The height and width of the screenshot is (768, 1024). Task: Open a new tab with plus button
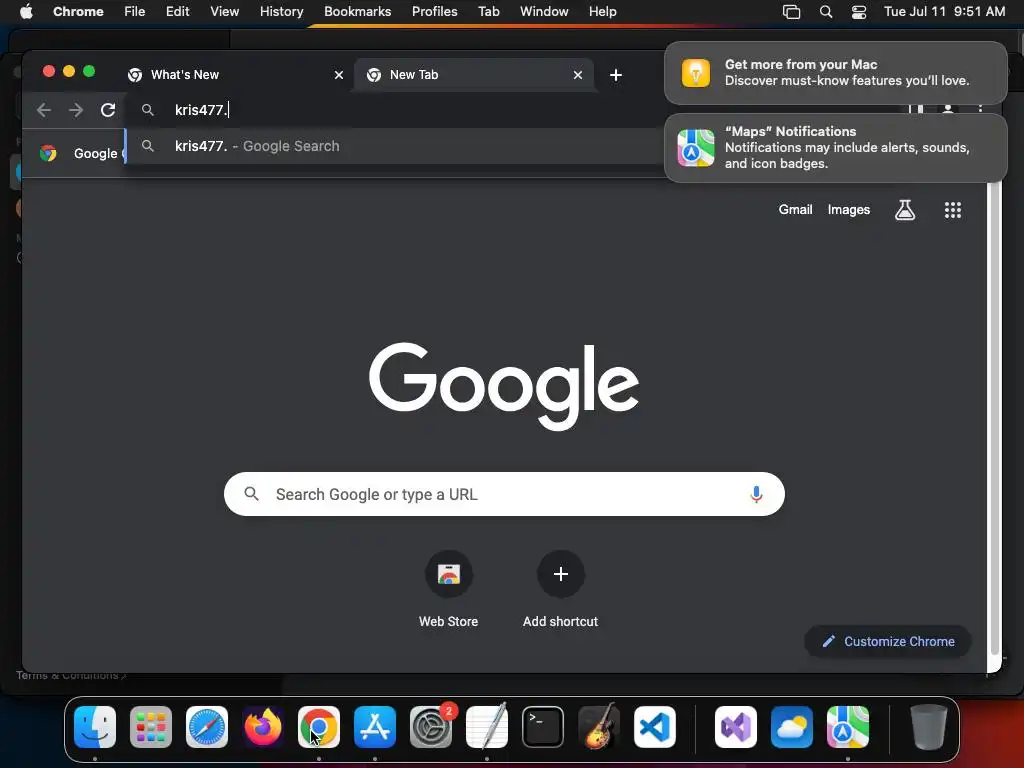615,75
